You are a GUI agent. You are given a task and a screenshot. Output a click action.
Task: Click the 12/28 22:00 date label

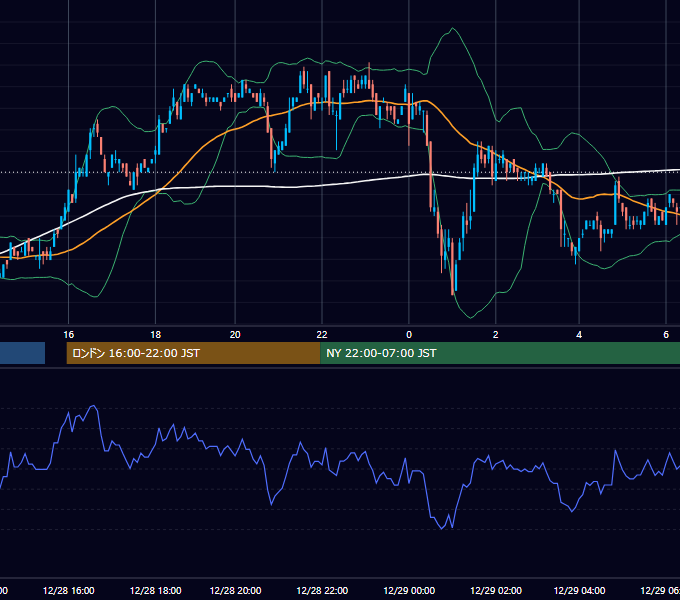(x=322, y=590)
